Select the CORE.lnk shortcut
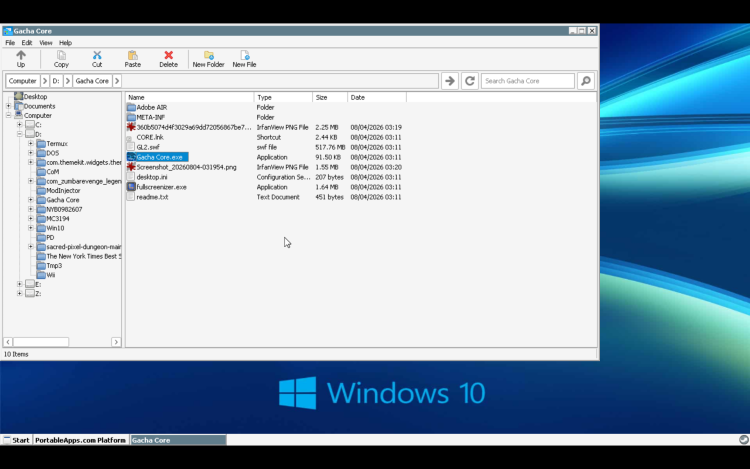 click(x=145, y=137)
